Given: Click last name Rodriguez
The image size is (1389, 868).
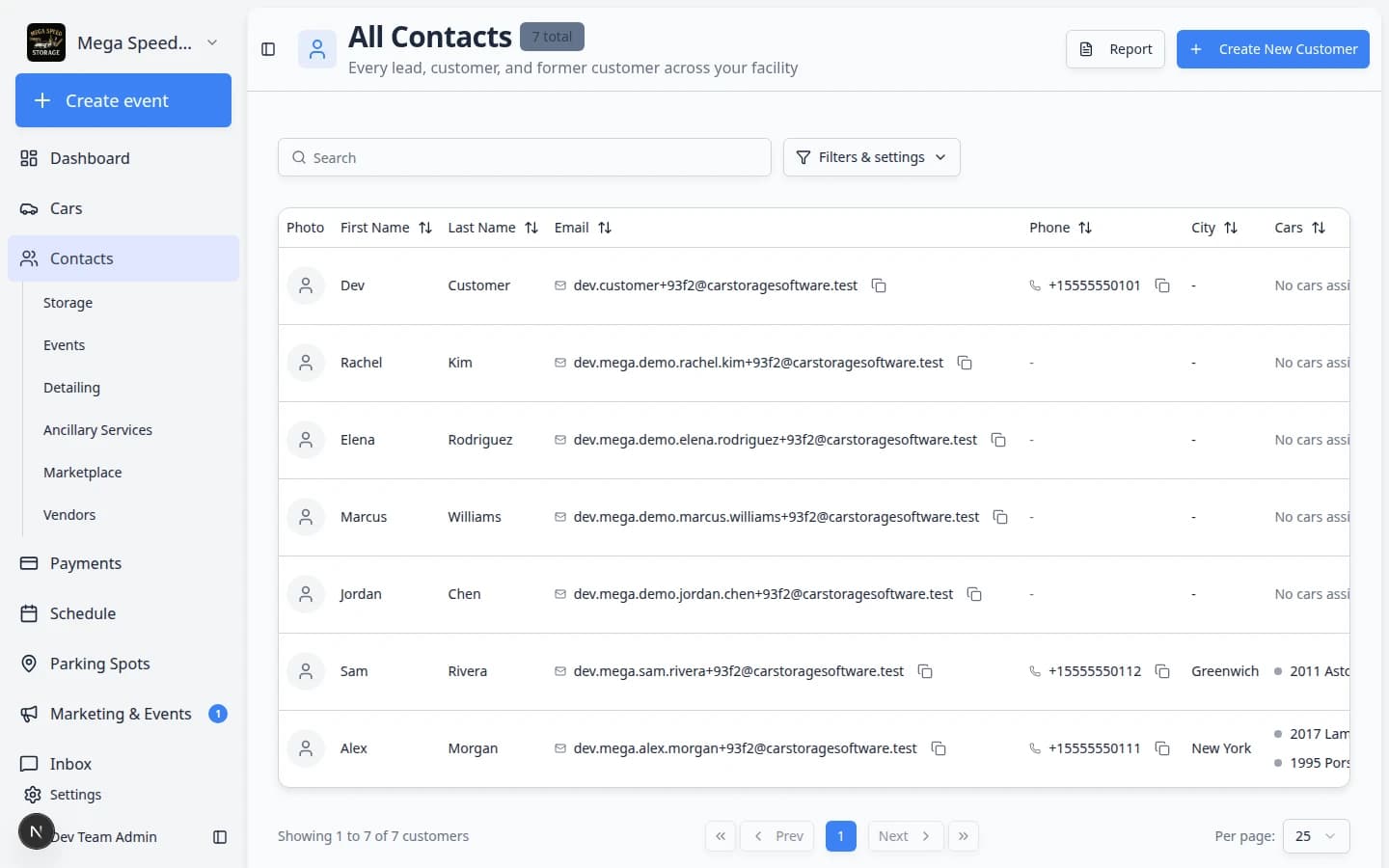Looking at the screenshot, I should (480, 440).
